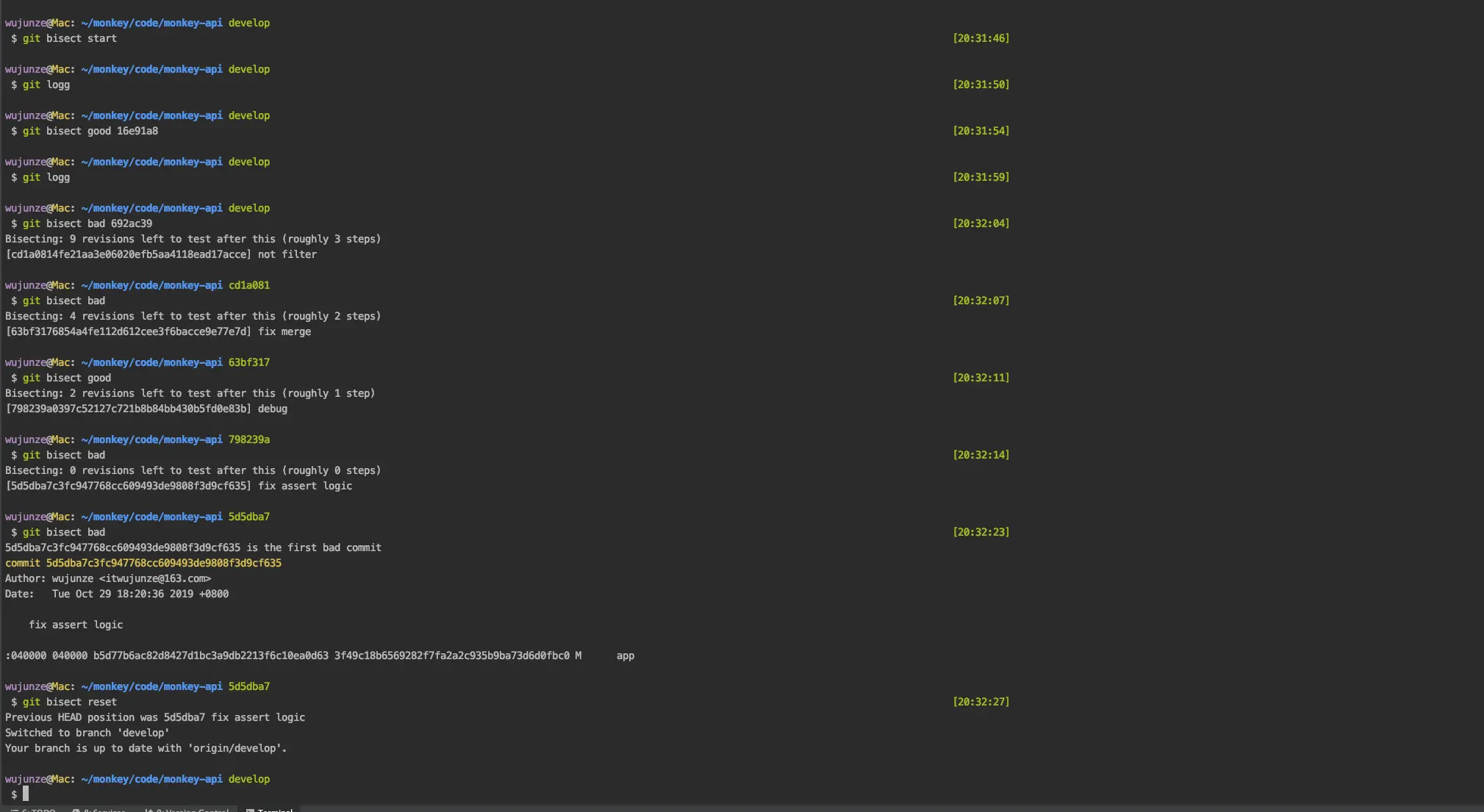Select the timestamp [20:32:27]
The image size is (1484, 812).
tap(981, 701)
